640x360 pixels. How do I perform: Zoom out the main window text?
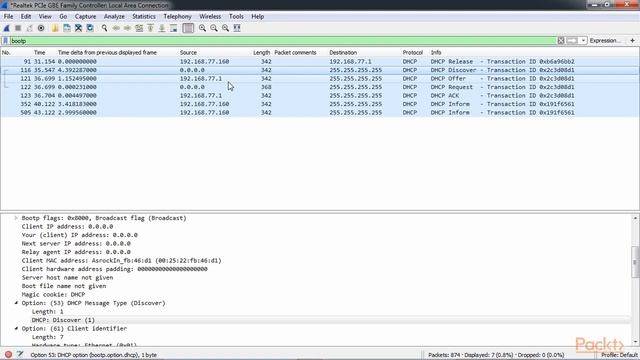click(x=214, y=28)
